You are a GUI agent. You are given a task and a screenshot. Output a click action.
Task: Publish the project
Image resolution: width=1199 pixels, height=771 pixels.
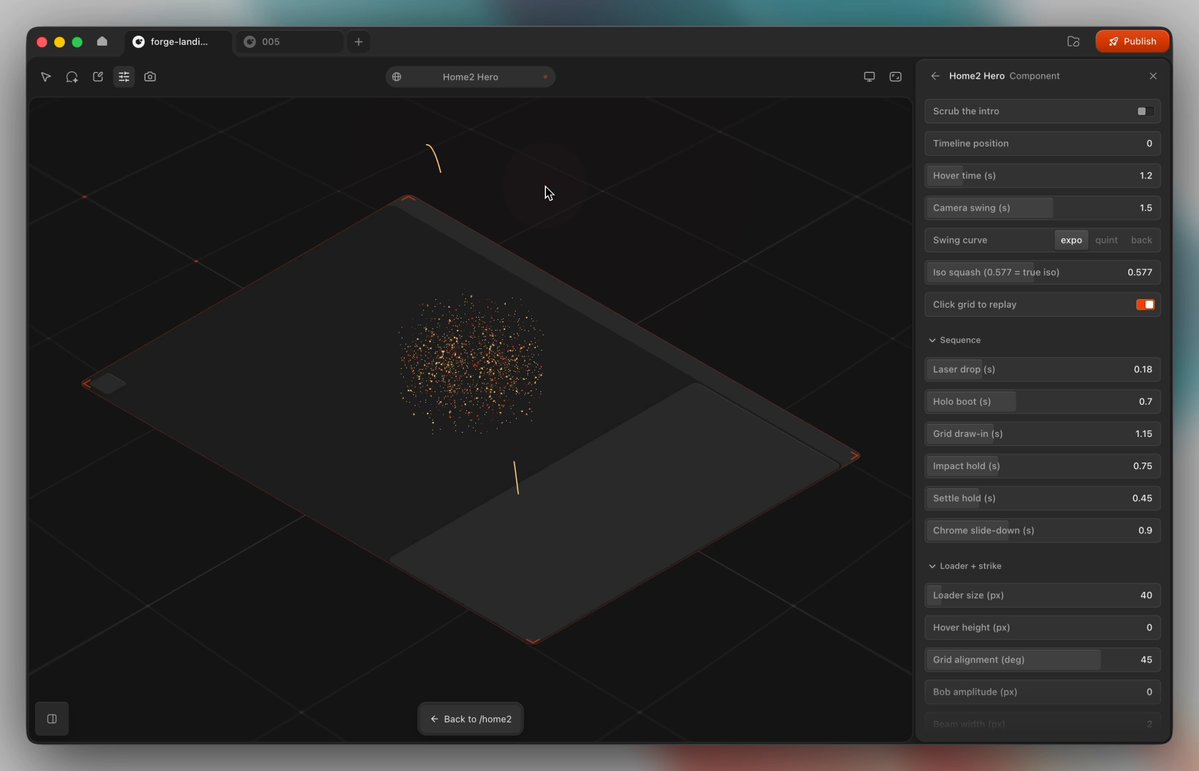[x=1132, y=41]
